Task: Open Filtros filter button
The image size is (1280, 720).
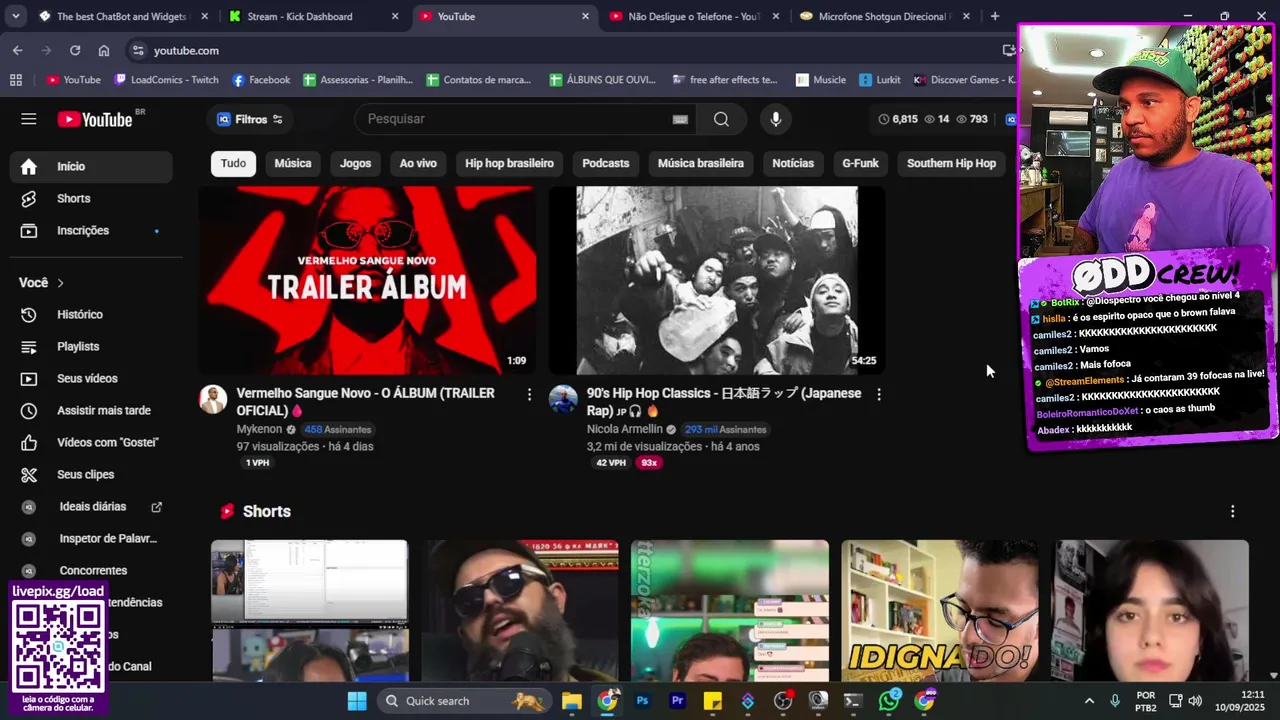Action: tap(250, 119)
